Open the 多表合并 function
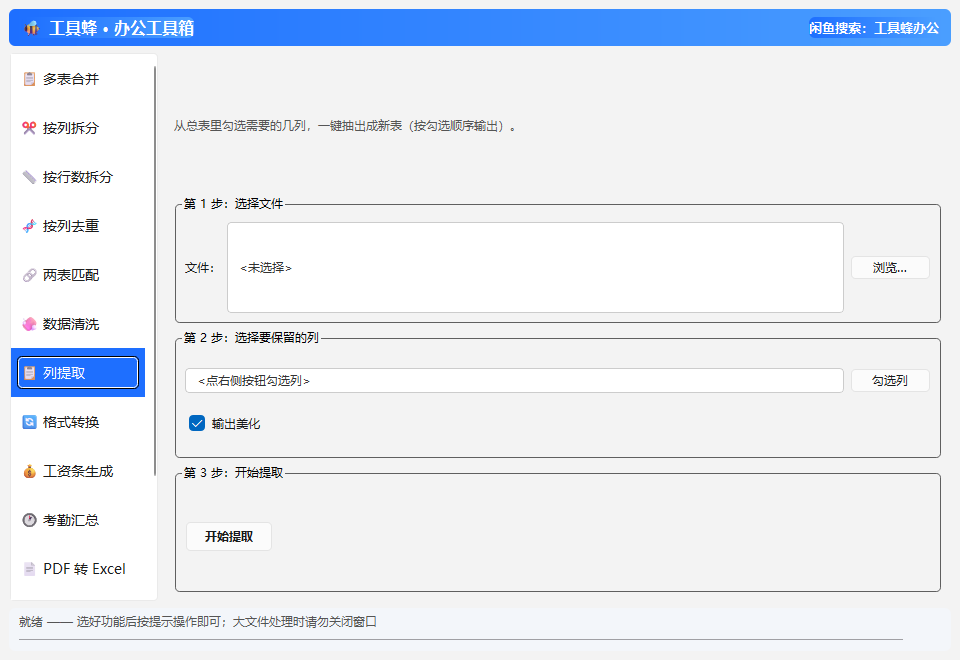 tap(78, 79)
